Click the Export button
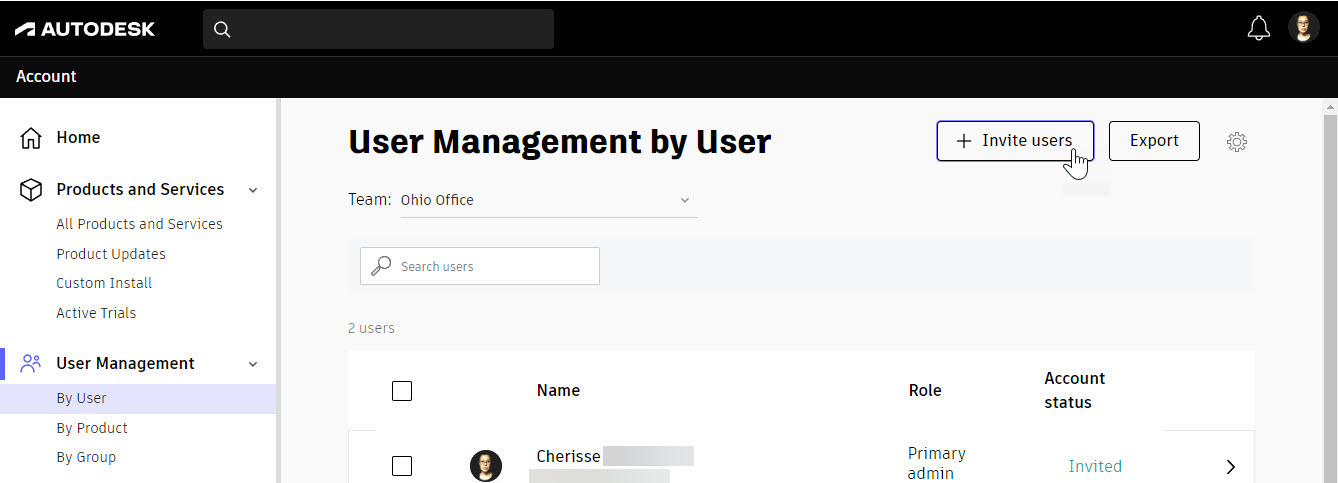This screenshot has height=483, width=1338. click(x=1154, y=141)
